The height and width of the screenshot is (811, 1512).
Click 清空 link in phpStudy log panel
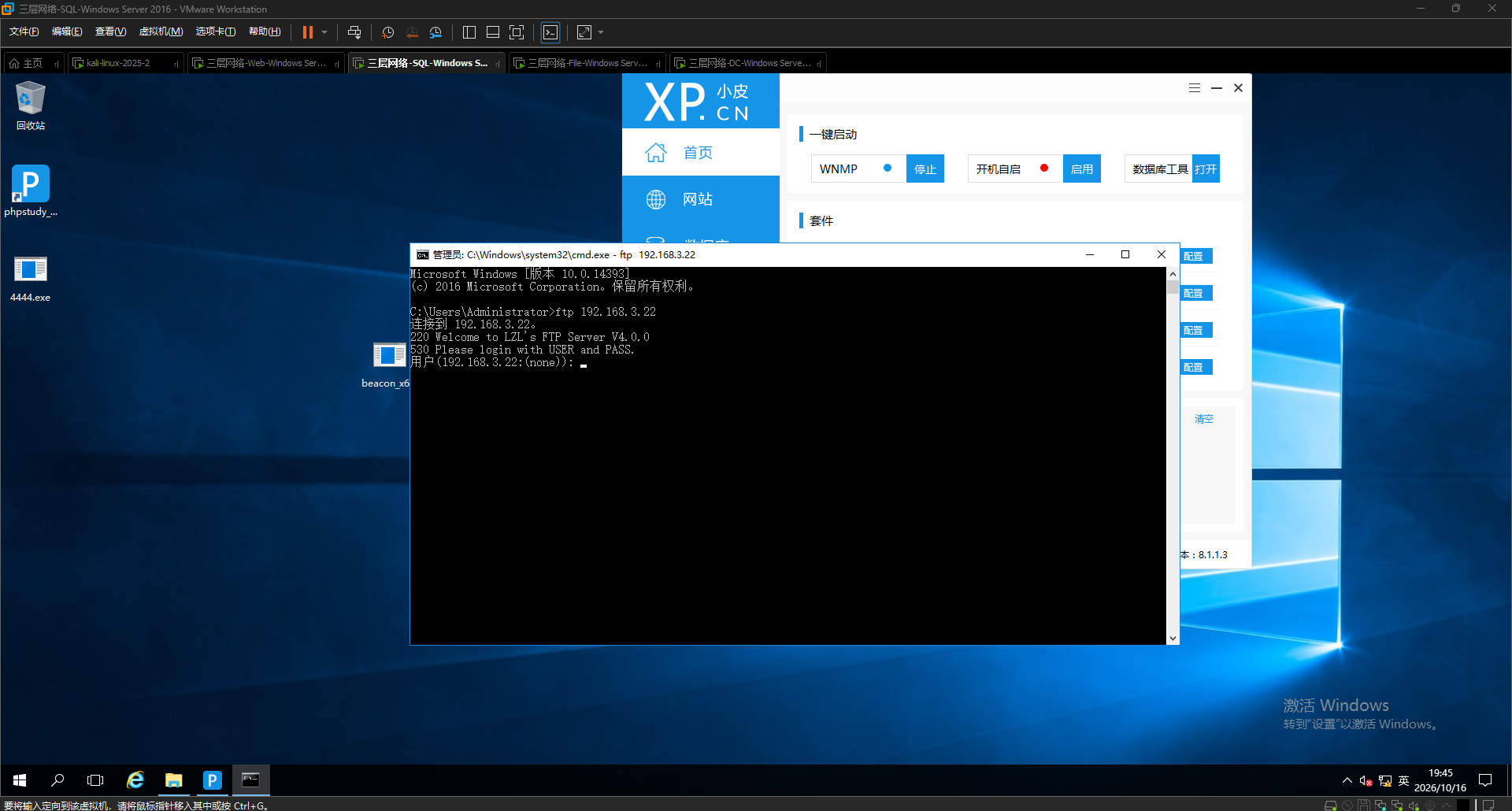(x=1204, y=419)
